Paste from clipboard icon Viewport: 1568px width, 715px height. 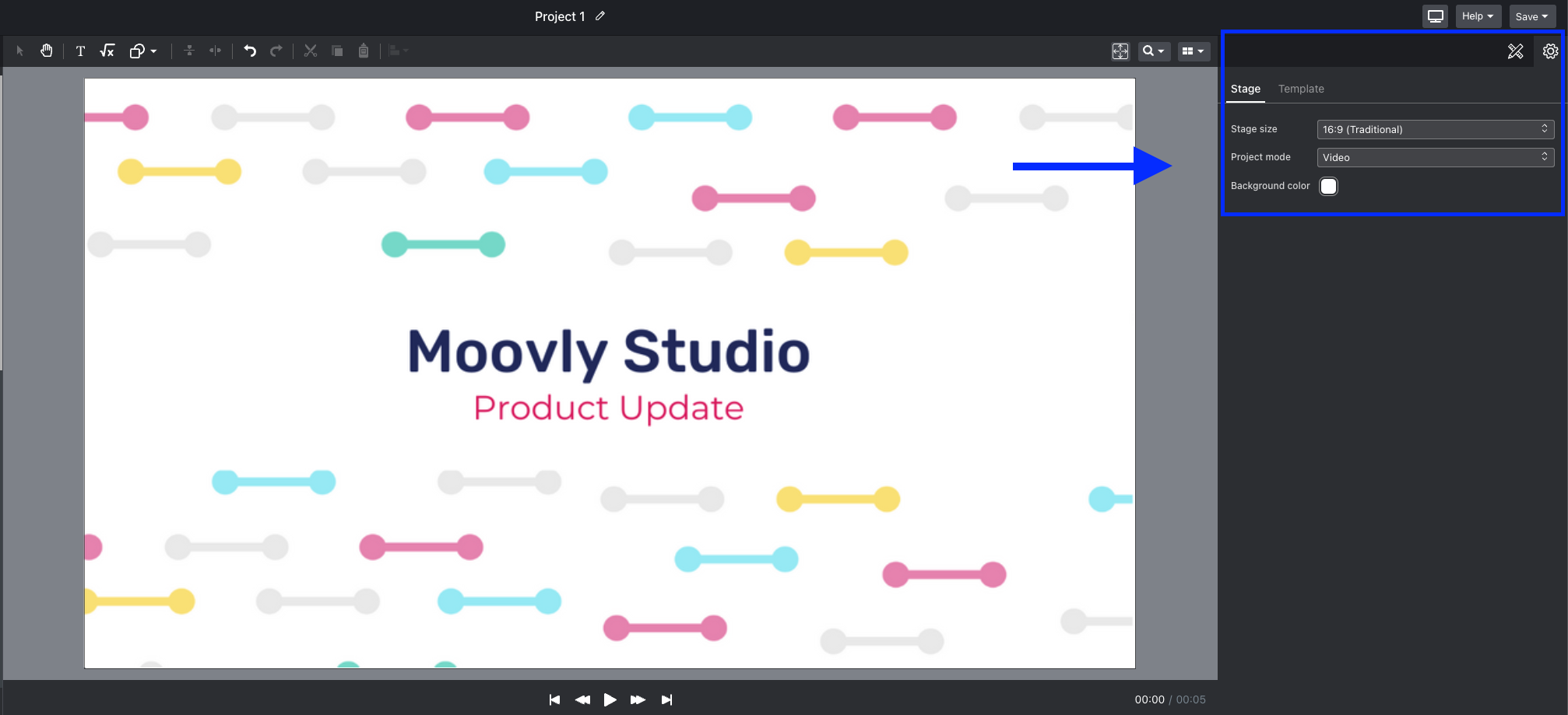click(x=364, y=51)
